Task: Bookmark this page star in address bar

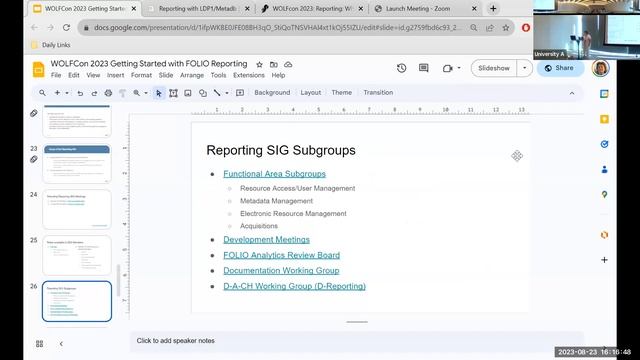Action: (x=506, y=28)
